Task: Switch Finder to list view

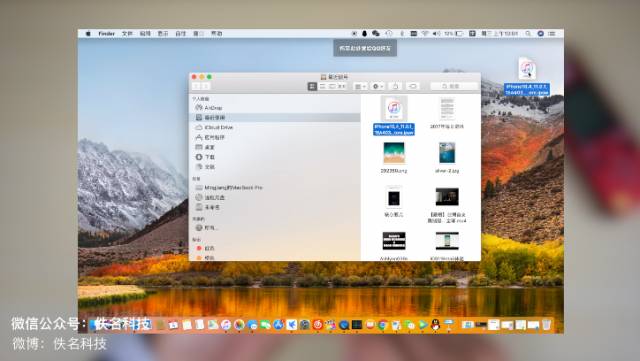Action: click(322, 86)
